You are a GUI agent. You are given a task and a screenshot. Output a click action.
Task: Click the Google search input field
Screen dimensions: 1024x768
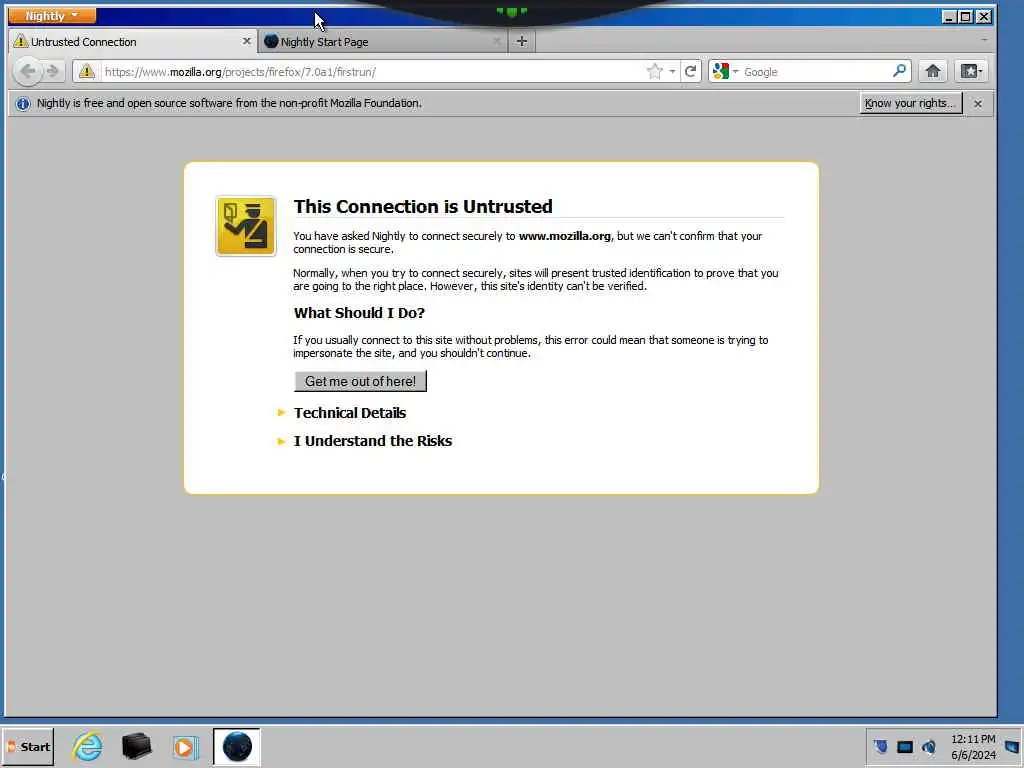point(816,72)
